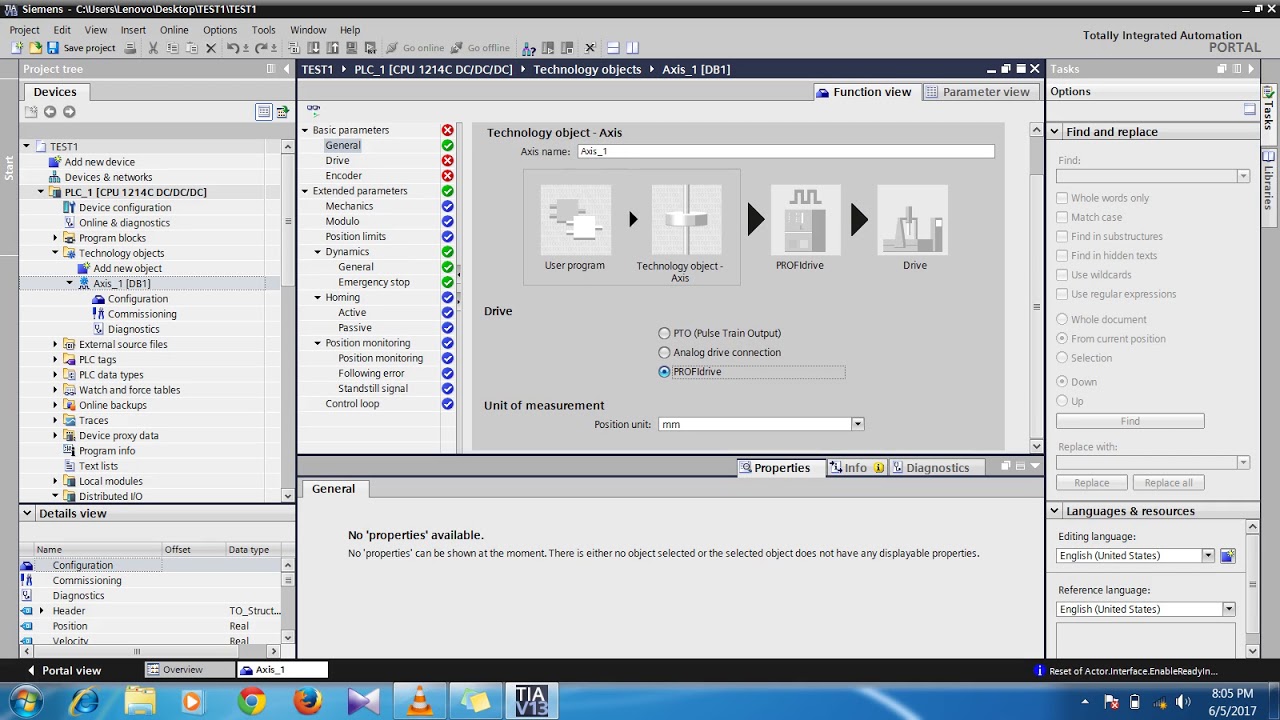The height and width of the screenshot is (720, 1280).
Task: Select the Go online toolbar button
Action: (414, 48)
